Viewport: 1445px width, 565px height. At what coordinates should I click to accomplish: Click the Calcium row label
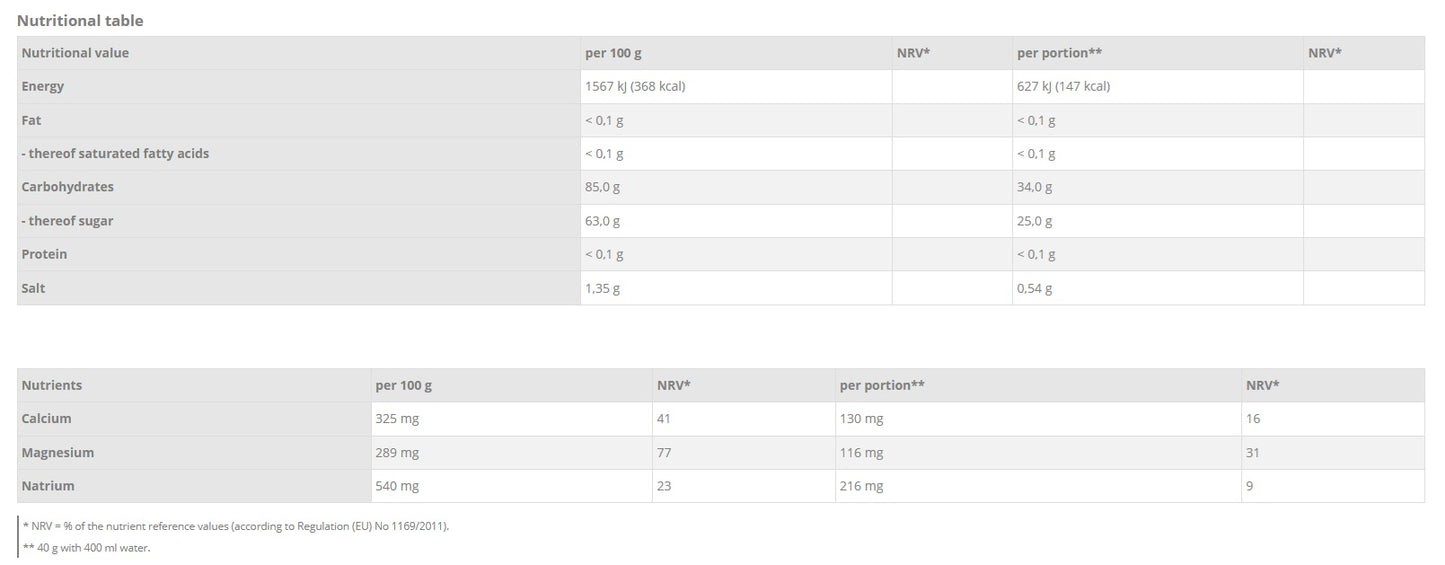tap(47, 419)
